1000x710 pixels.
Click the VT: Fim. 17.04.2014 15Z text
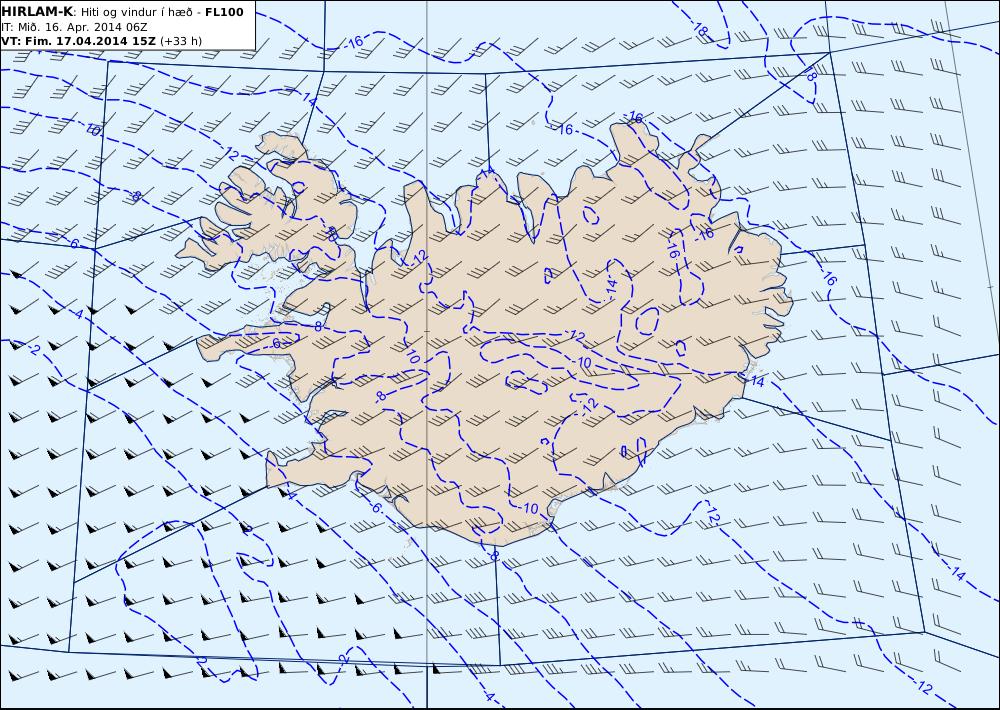[78, 41]
